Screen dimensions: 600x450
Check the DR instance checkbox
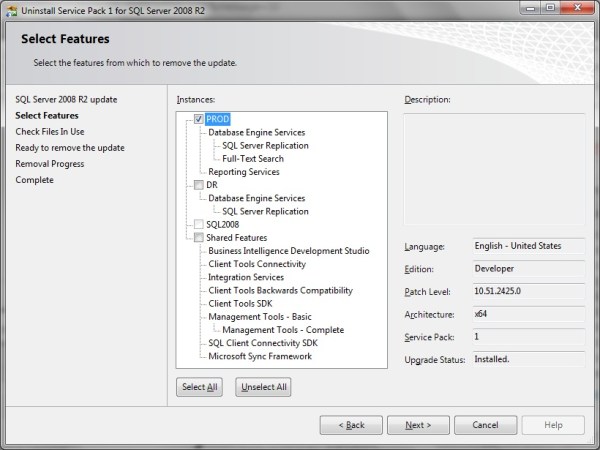coord(199,185)
